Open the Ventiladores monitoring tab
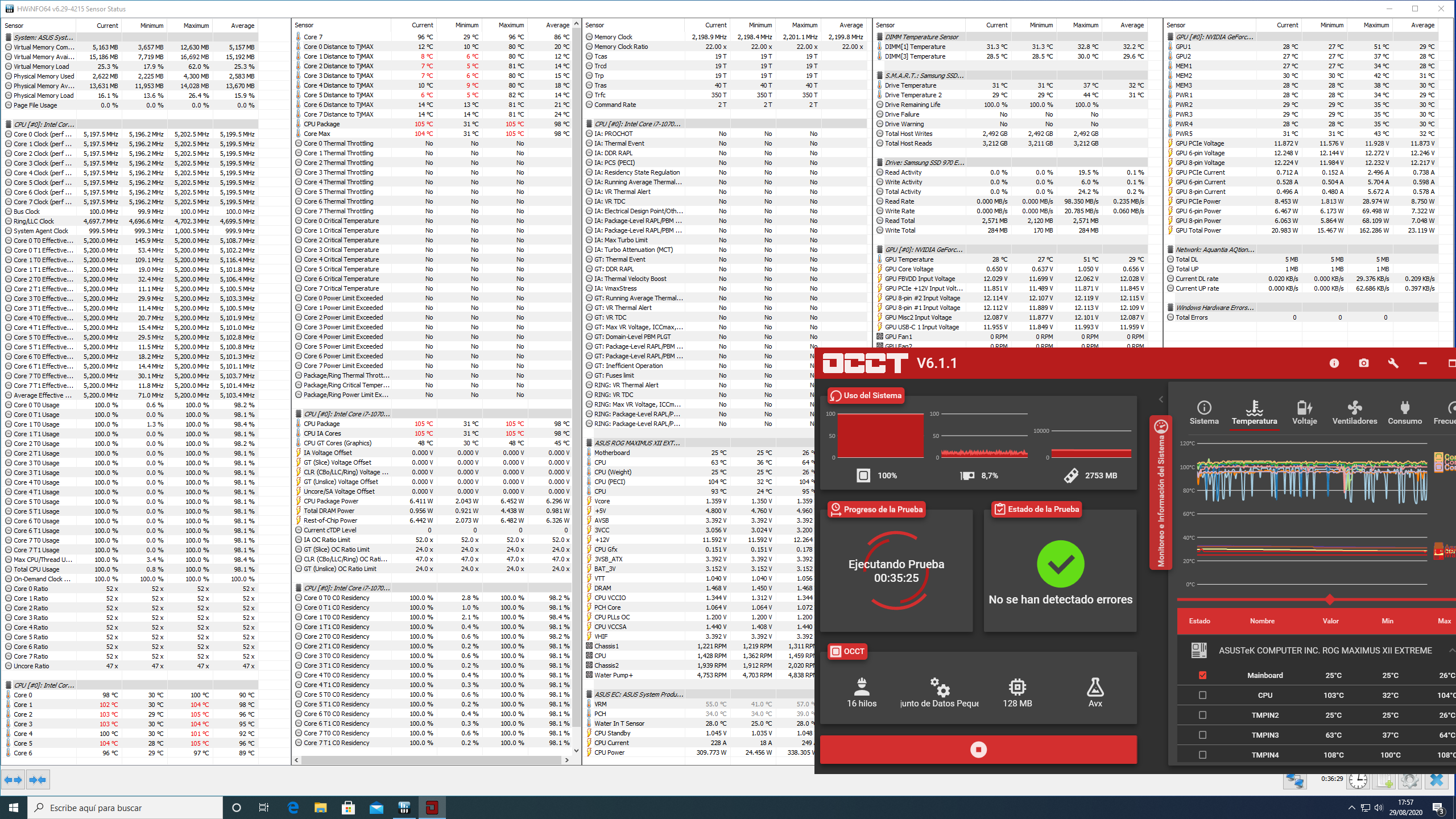1456x819 pixels. click(1354, 412)
